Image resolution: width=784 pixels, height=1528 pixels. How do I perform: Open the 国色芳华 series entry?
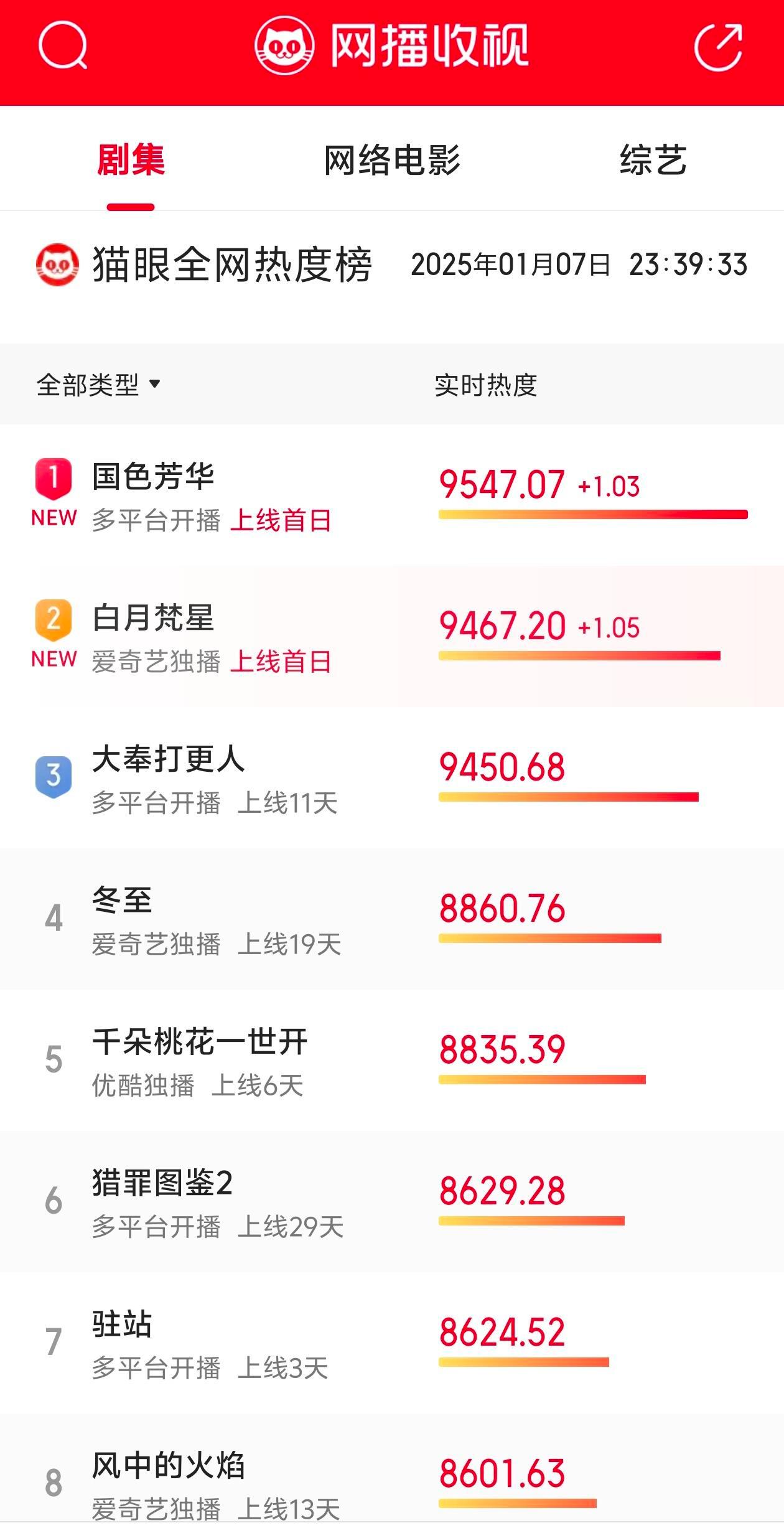pyautogui.click(x=392, y=495)
